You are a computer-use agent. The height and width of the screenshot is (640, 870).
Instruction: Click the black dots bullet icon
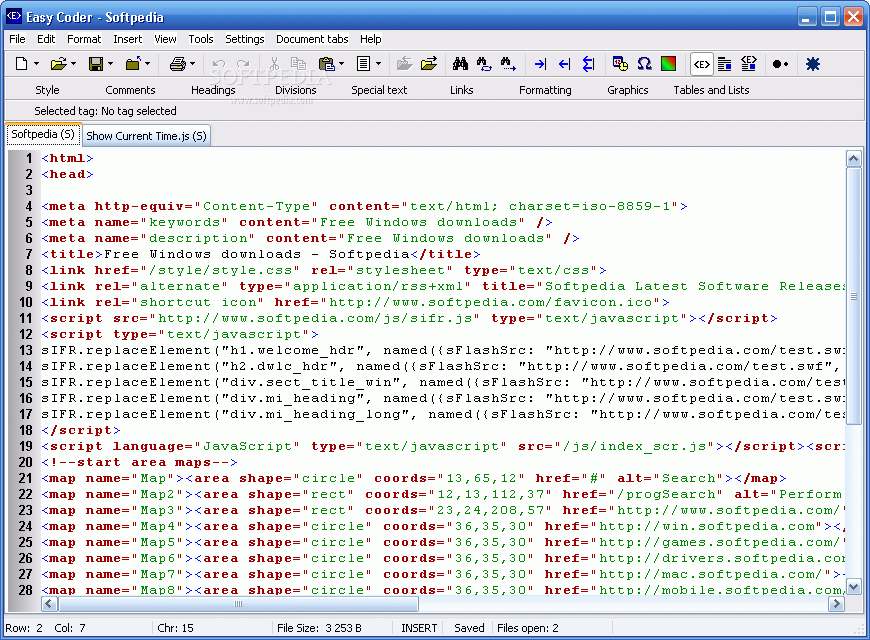780,64
